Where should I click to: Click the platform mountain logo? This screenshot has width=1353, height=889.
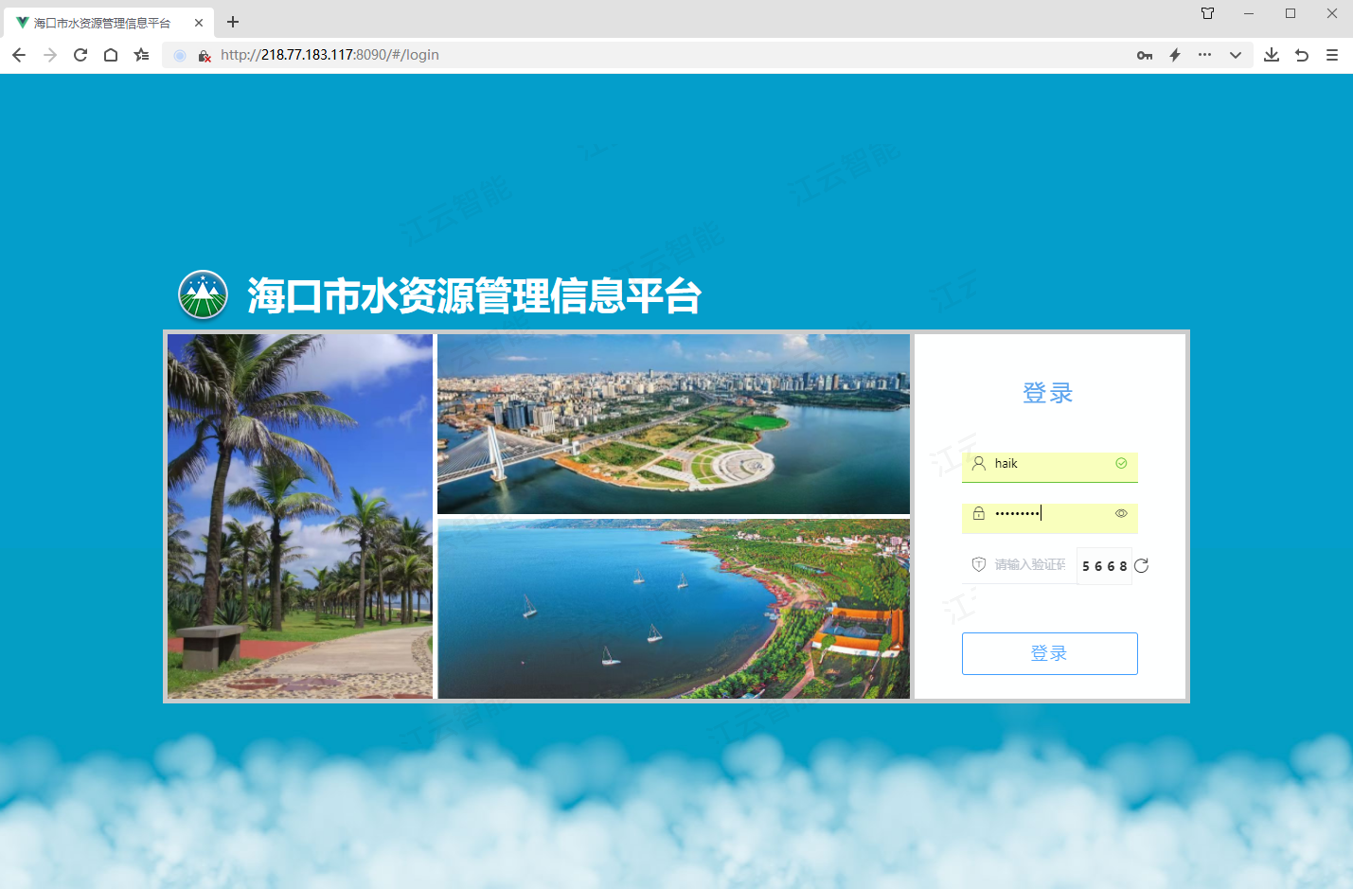203,296
